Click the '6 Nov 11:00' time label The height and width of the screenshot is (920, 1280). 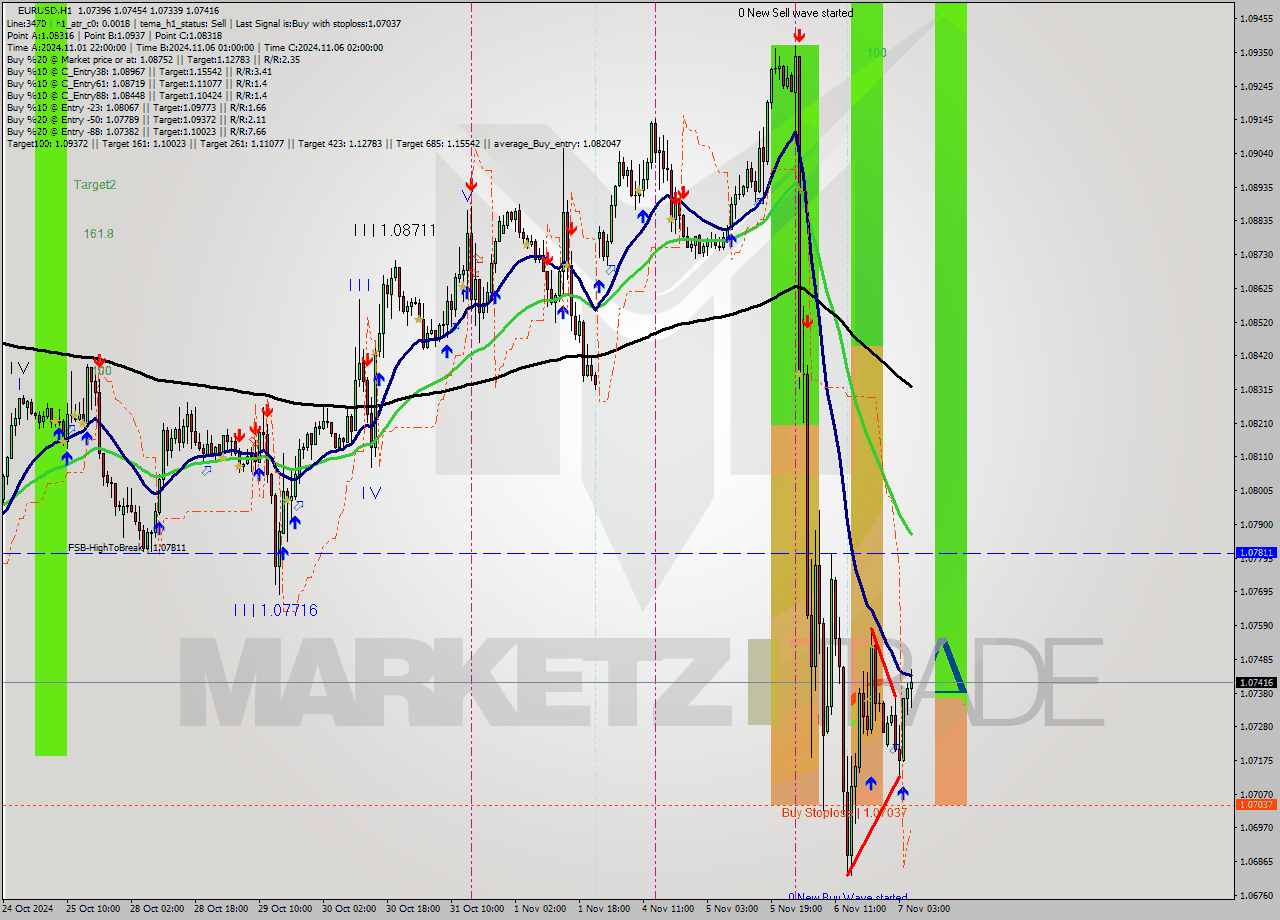pyautogui.click(x=860, y=909)
